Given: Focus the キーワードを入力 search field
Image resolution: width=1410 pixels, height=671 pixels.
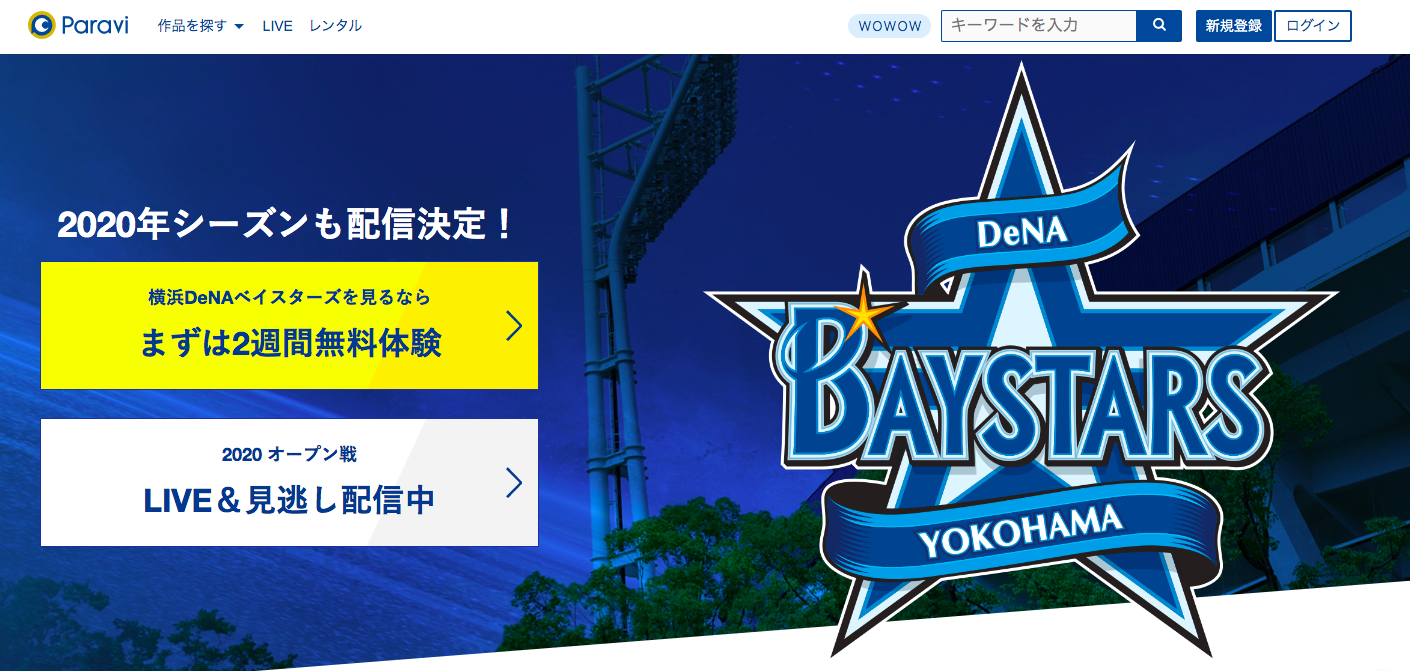Looking at the screenshot, I should [x=1039, y=26].
